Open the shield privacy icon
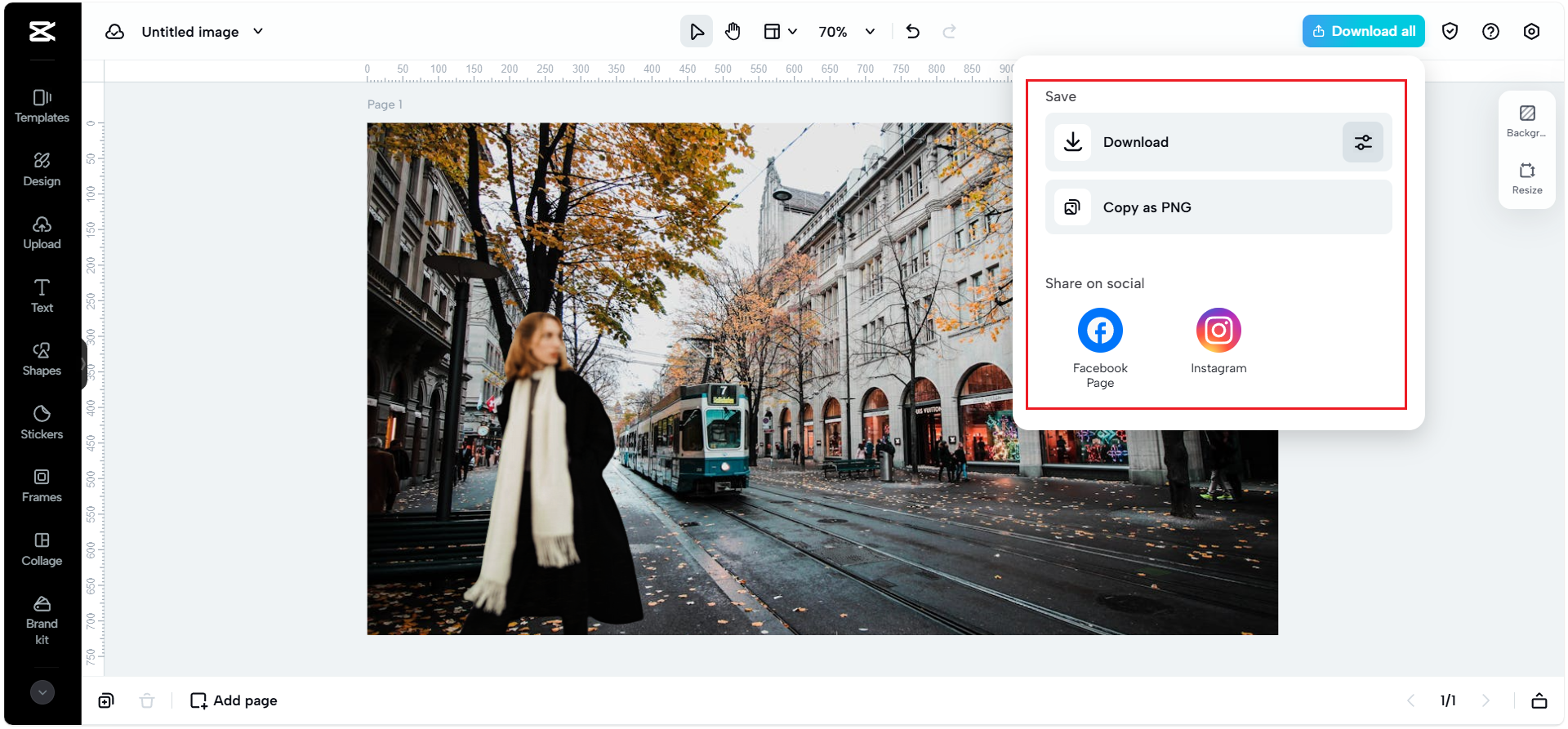Screen dimensions: 1568x729 click(x=1450, y=32)
